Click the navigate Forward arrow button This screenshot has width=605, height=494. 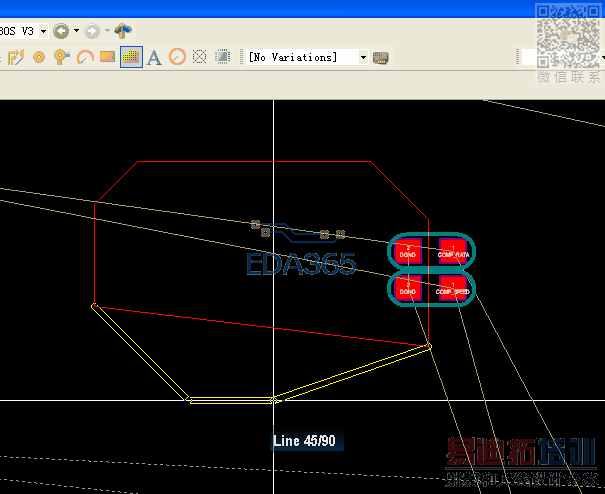(92, 31)
